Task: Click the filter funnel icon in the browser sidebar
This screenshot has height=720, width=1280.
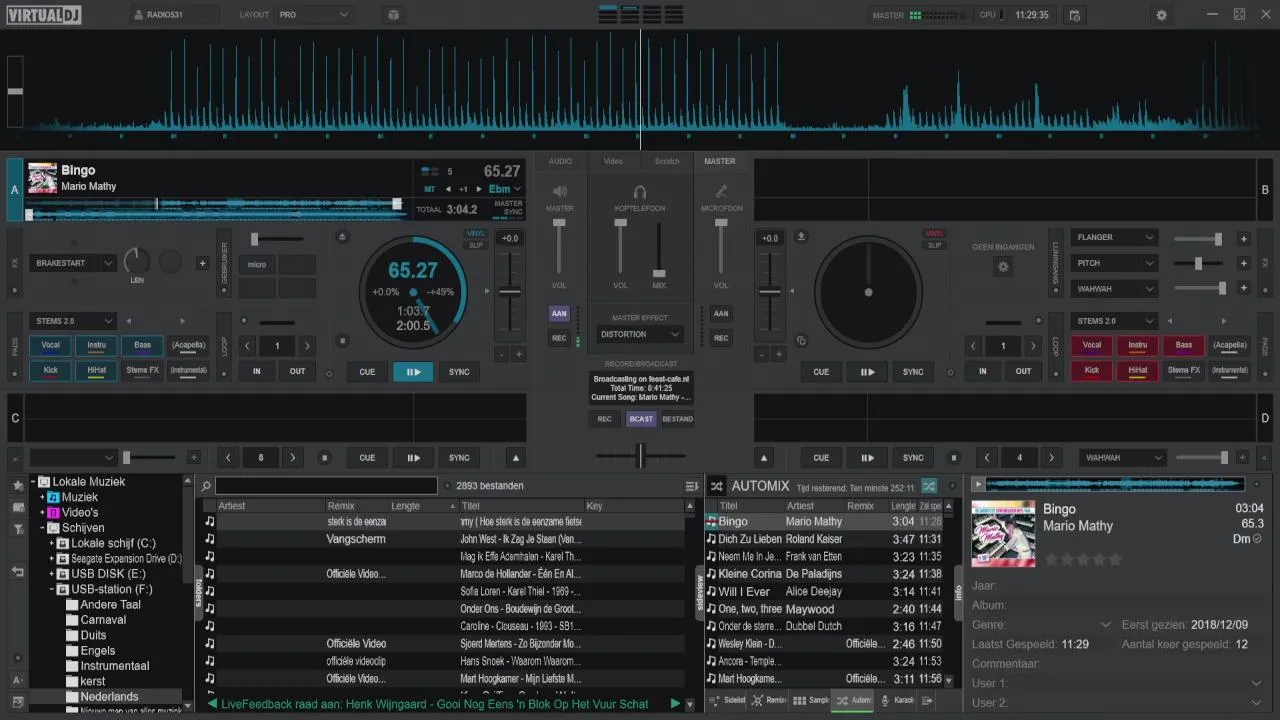Action: coord(17,528)
